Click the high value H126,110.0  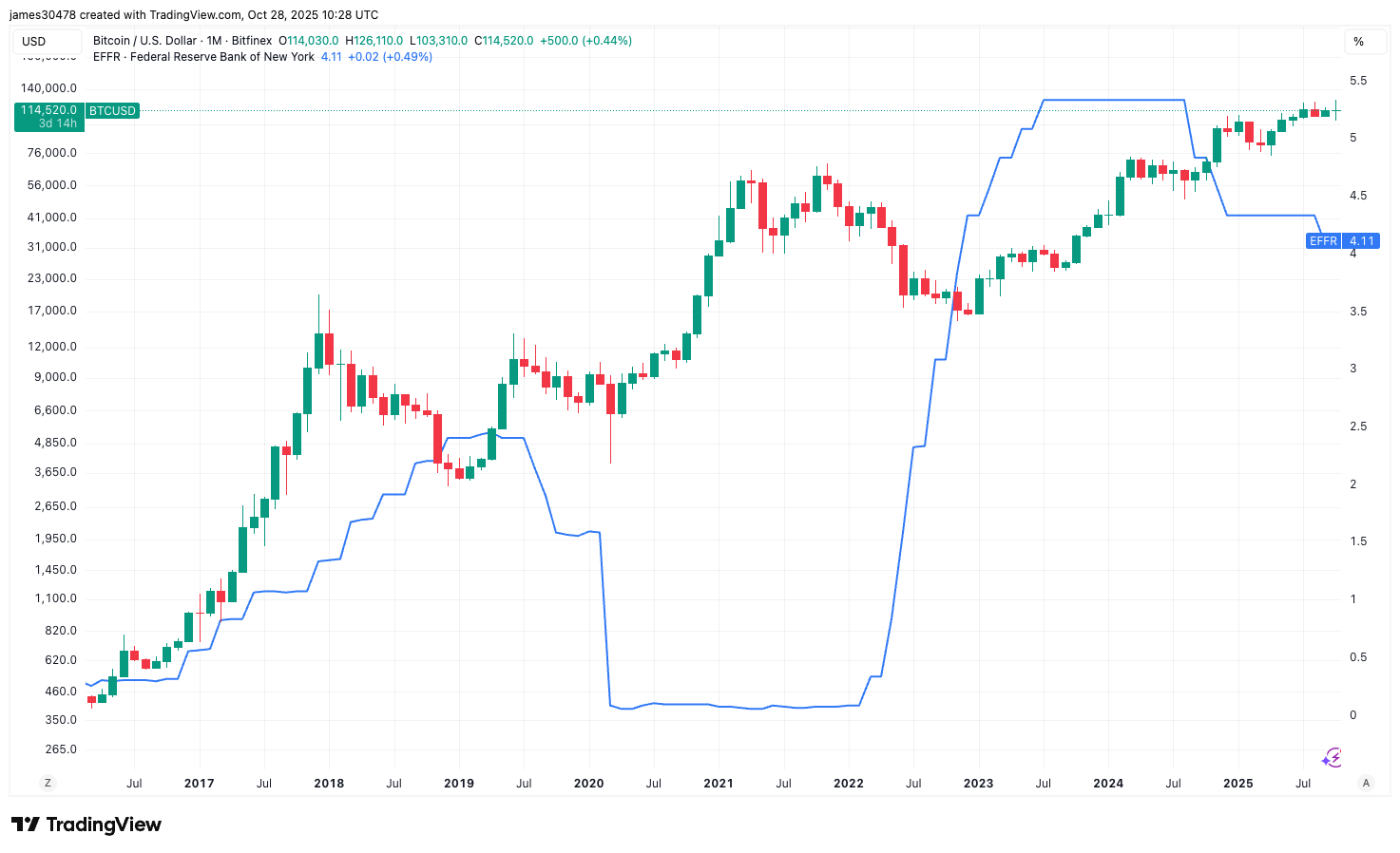374,41
